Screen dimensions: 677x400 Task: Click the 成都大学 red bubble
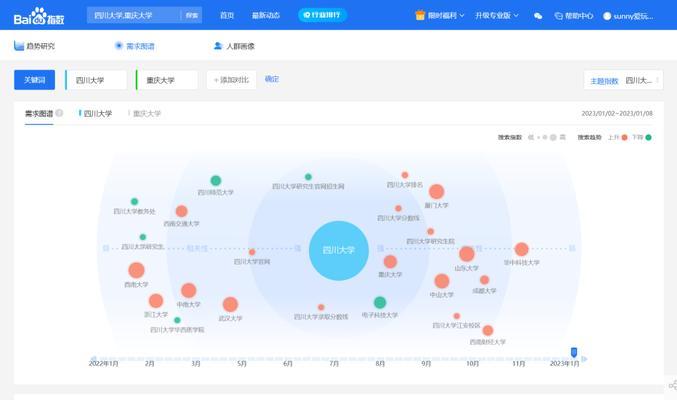tap(484, 280)
